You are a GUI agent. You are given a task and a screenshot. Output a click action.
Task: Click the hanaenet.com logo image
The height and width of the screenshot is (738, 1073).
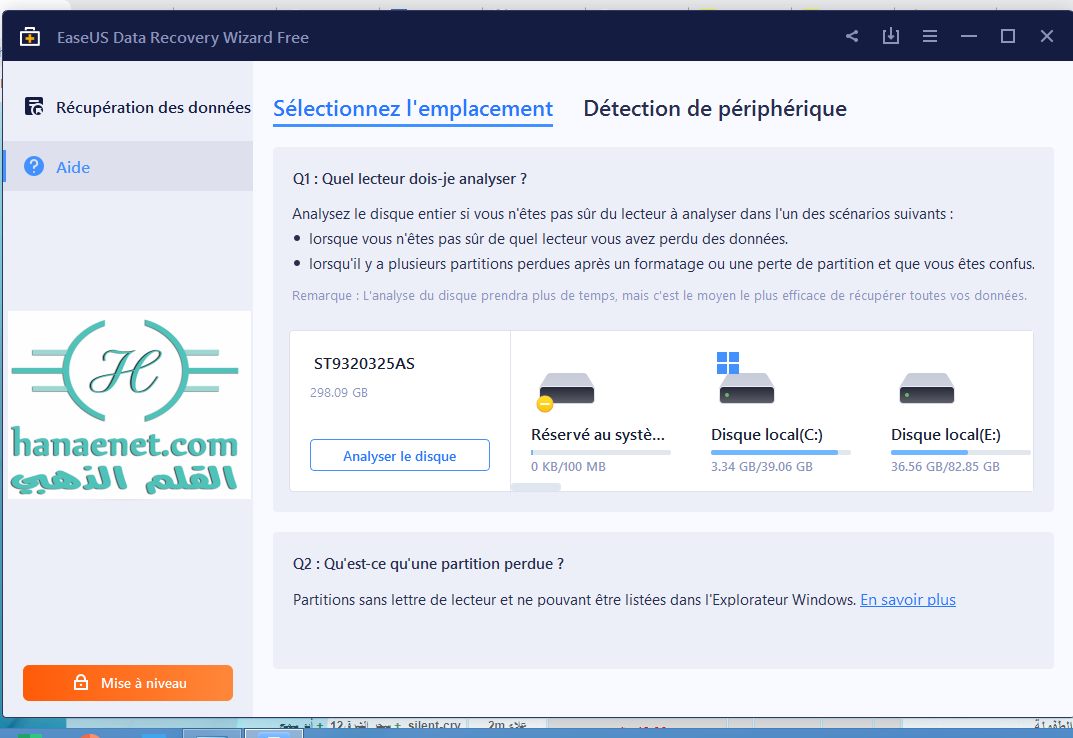pyautogui.click(x=129, y=405)
